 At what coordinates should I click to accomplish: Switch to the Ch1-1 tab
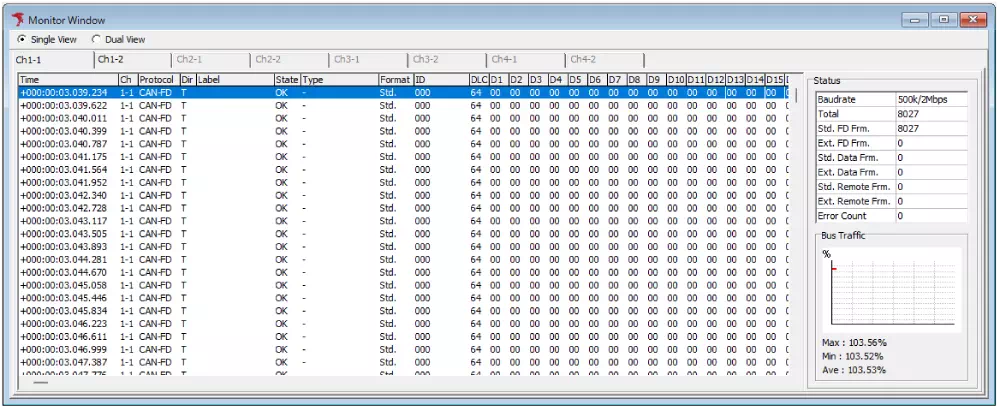pyautogui.click(x=30, y=60)
